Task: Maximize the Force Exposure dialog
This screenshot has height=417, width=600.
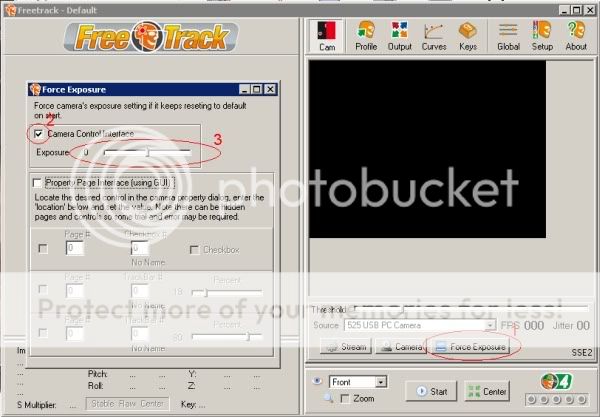Action: [x=257, y=89]
